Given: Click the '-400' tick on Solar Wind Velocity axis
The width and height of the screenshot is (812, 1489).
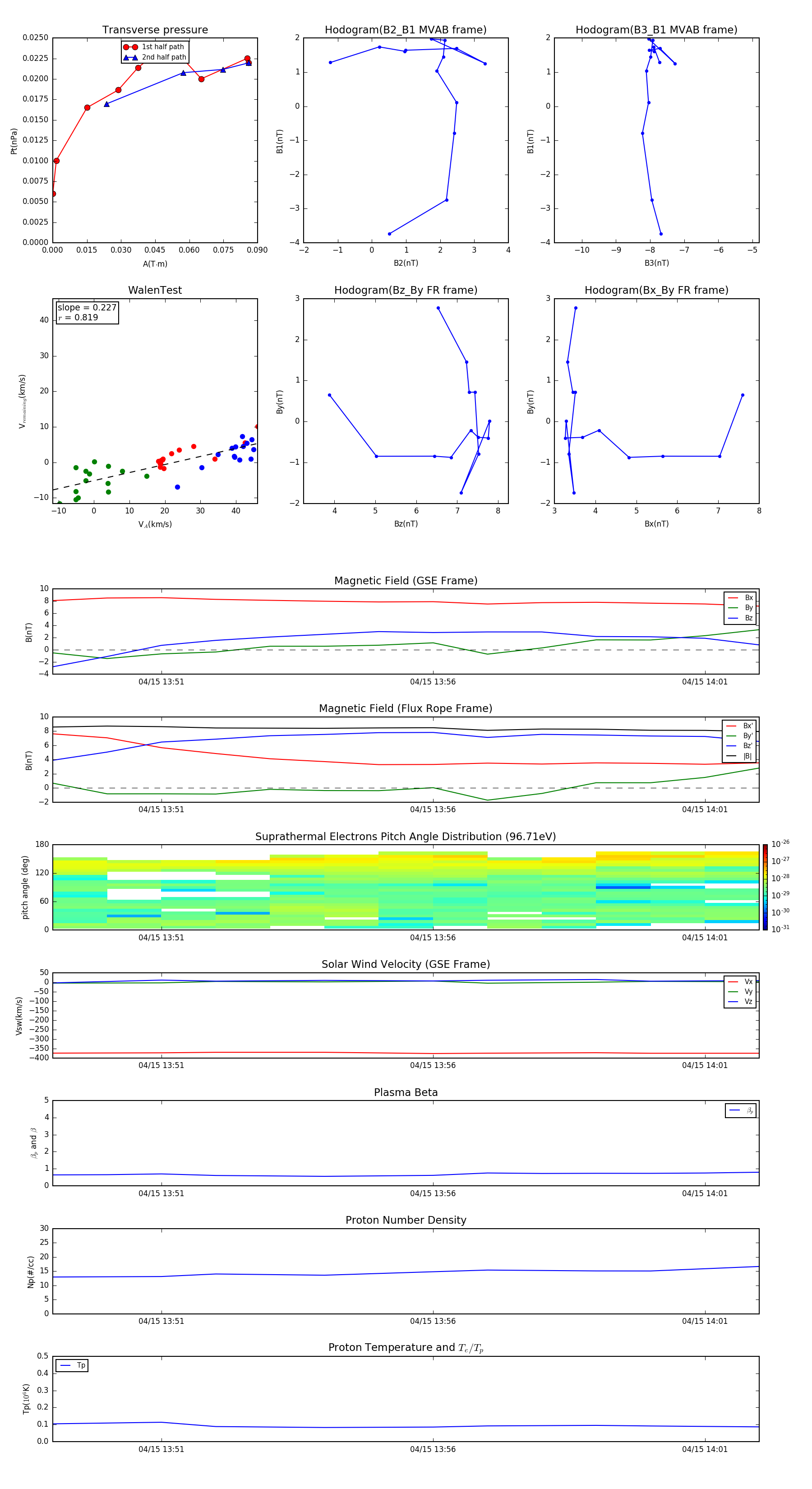Looking at the screenshot, I should [x=39, y=1058].
